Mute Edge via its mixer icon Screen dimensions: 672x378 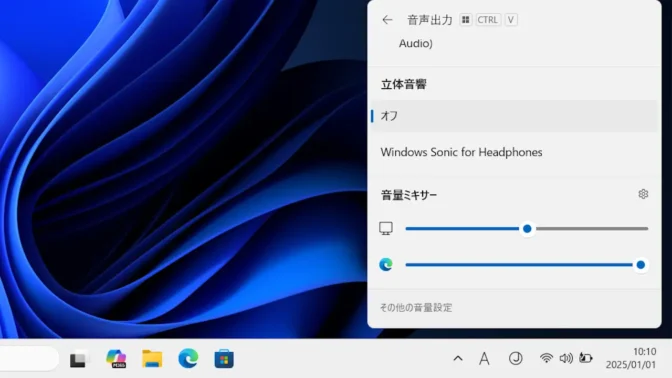[x=386, y=265]
